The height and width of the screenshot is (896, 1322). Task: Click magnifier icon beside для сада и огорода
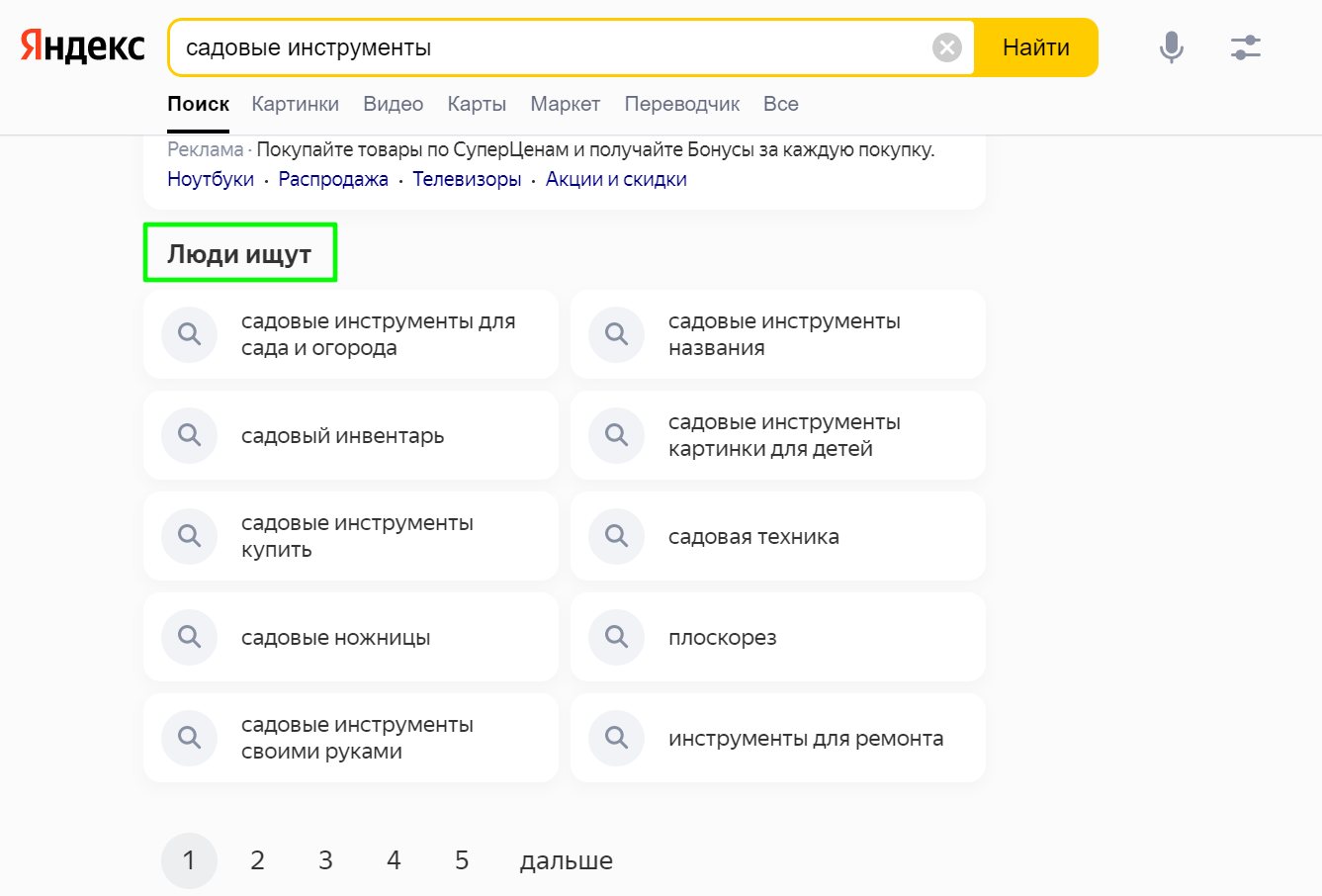(x=190, y=334)
